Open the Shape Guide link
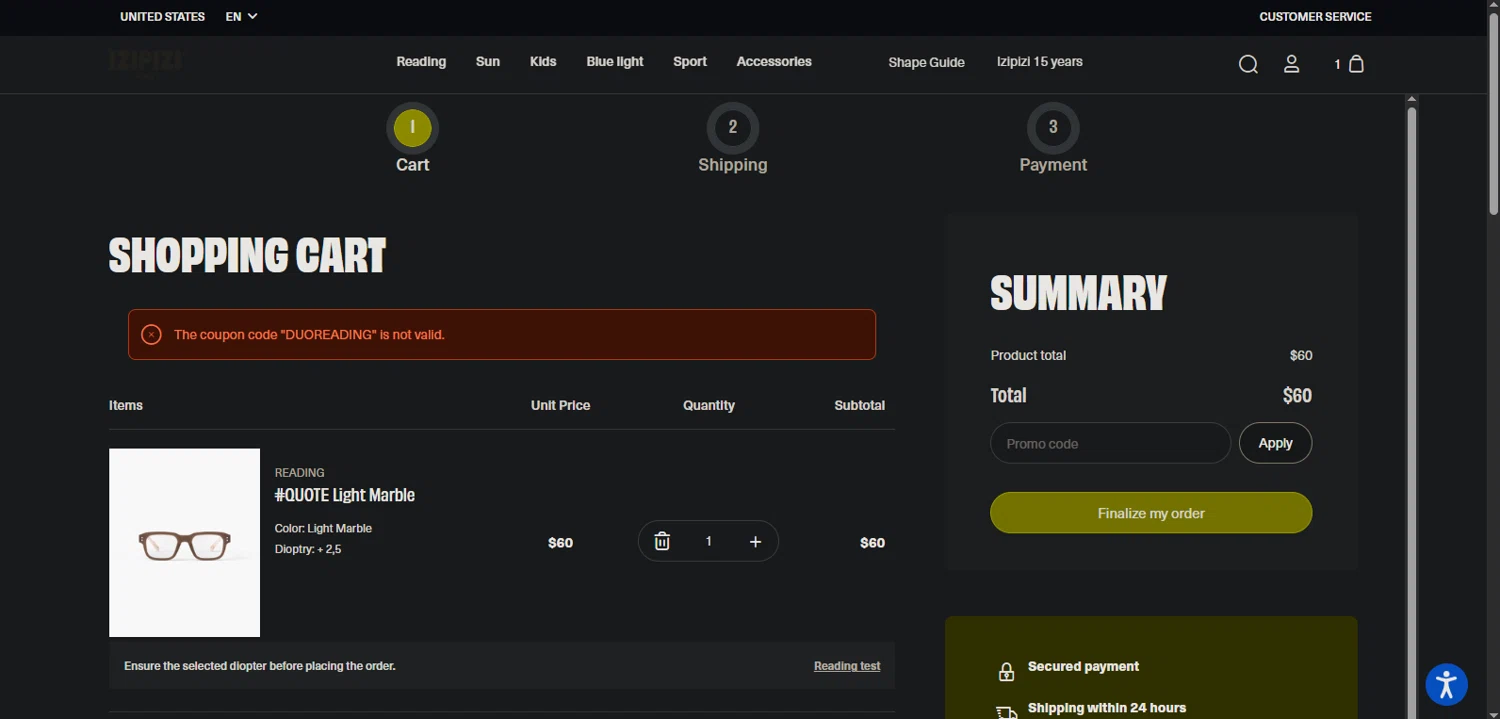 pyautogui.click(x=926, y=62)
